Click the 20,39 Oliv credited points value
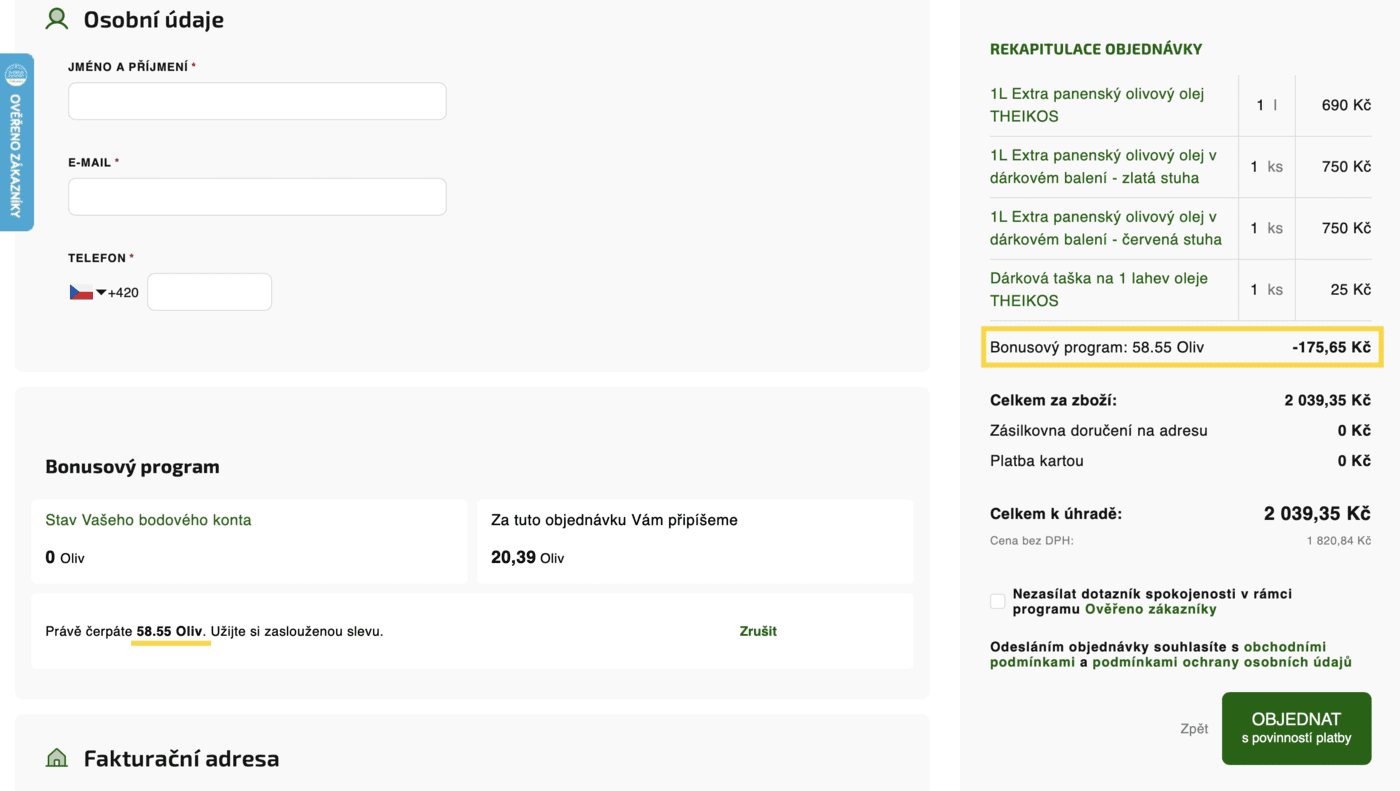The height and width of the screenshot is (791, 1400). pyautogui.click(x=527, y=558)
